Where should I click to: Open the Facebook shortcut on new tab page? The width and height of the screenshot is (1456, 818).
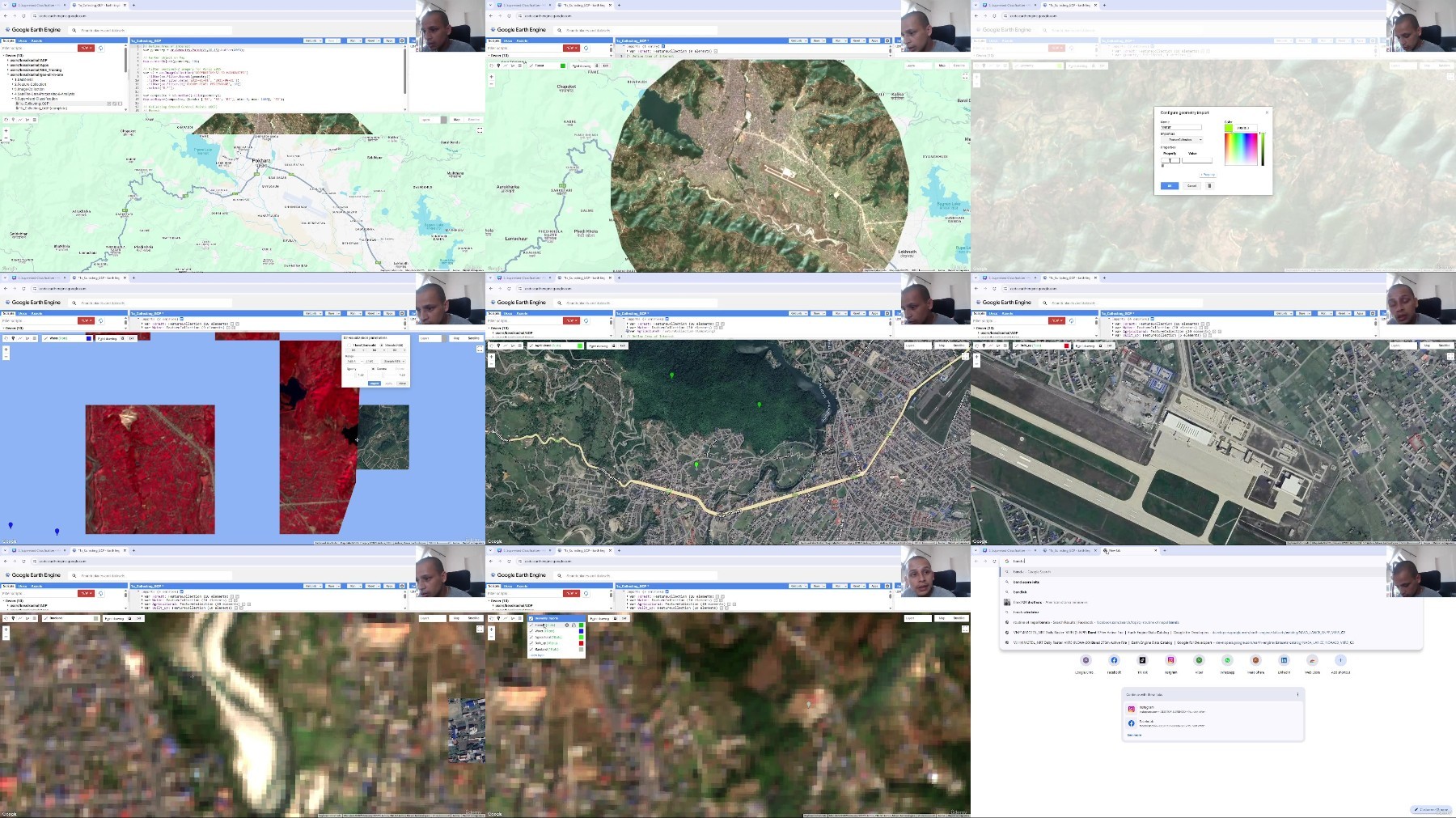[x=1114, y=660]
